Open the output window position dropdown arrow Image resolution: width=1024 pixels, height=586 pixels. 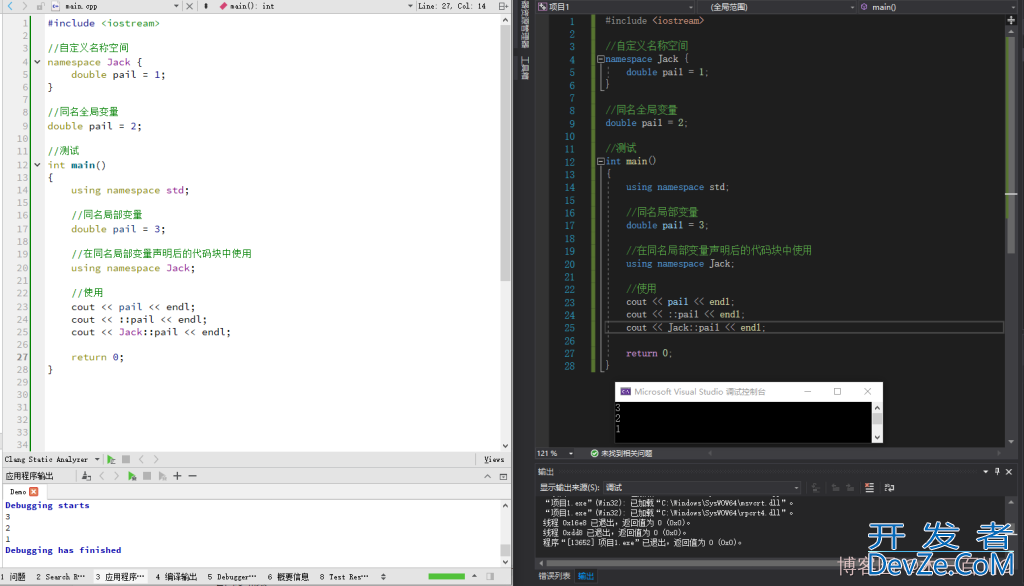(985, 472)
